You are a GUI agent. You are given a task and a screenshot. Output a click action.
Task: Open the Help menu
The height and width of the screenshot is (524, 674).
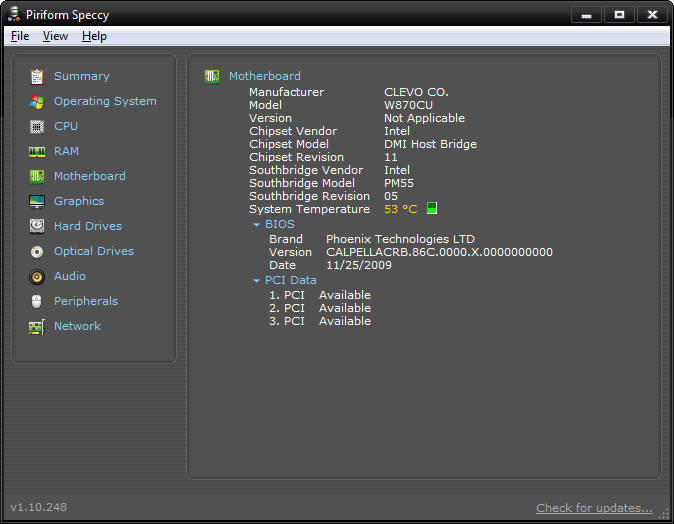click(x=94, y=36)
